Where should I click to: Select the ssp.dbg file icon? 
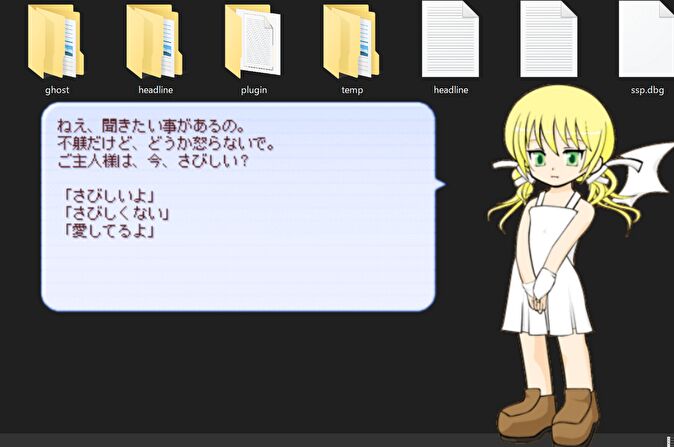pos(646,40)
